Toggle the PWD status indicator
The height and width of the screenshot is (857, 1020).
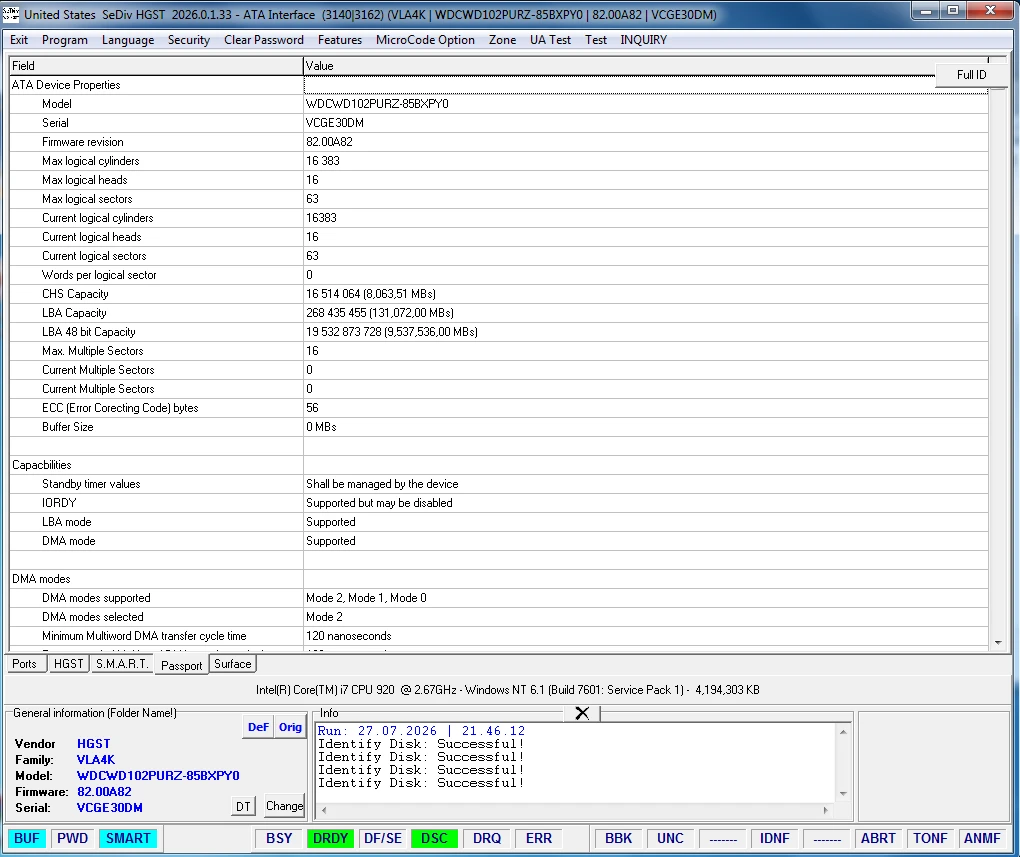[x=72, y=838]
